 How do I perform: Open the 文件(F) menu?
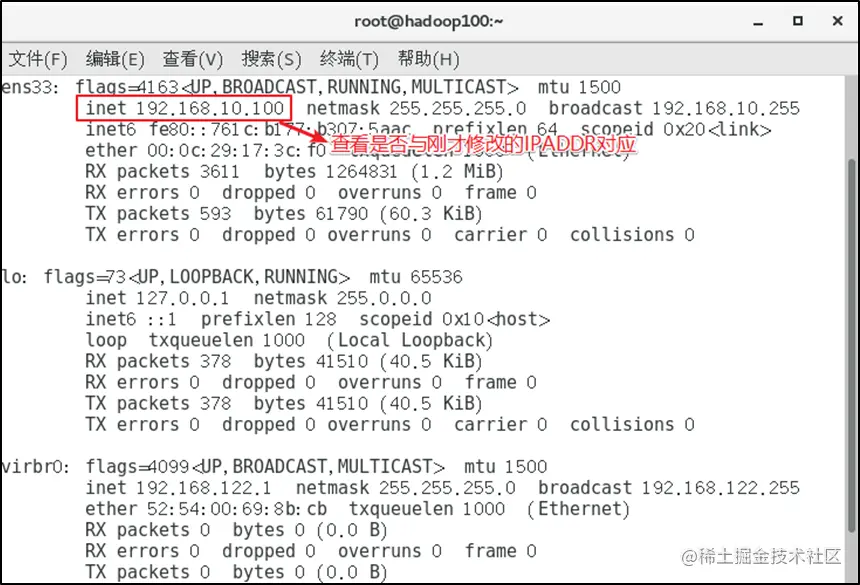pyautogui.click(x=38, y=59)
